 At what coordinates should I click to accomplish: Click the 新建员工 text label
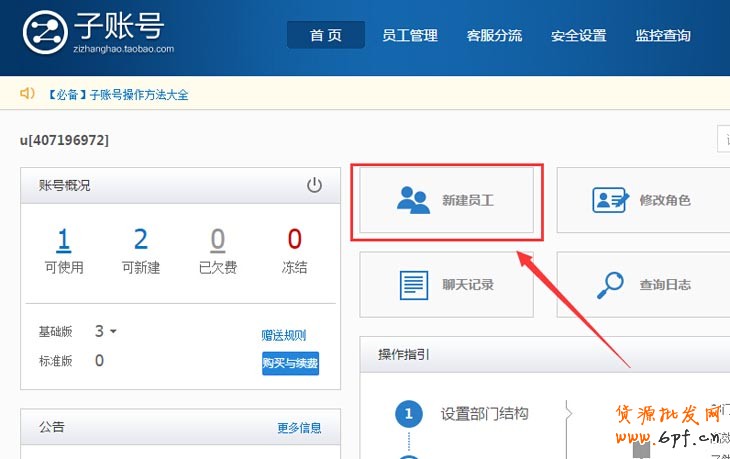tap(468, 200)
